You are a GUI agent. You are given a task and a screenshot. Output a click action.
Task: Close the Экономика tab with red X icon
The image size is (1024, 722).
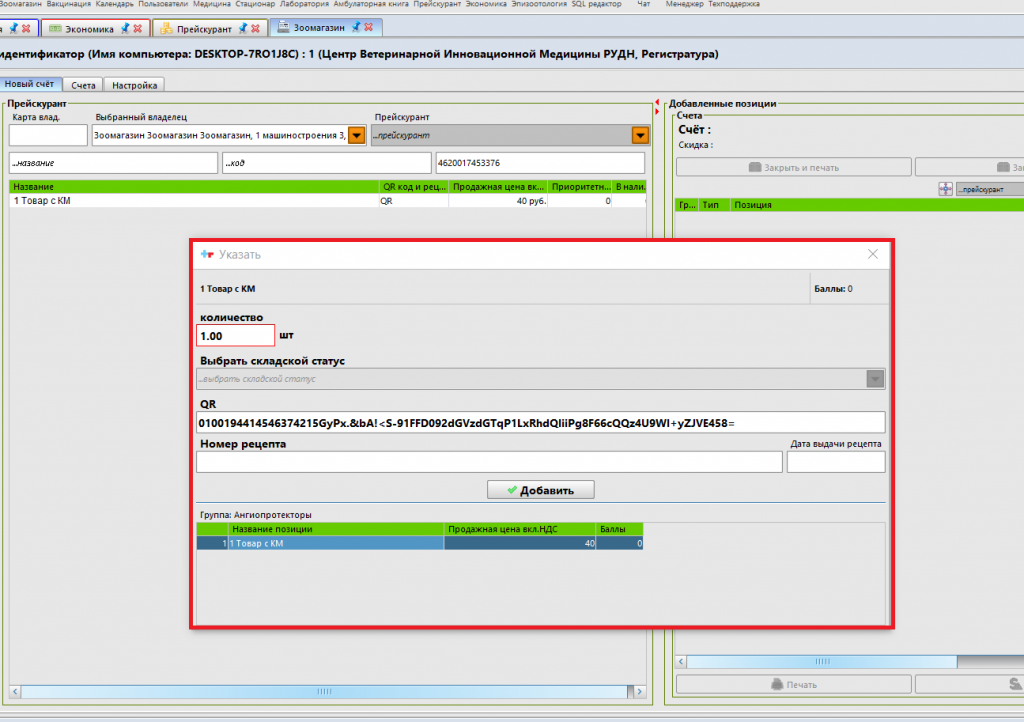[x=137, y=28]
